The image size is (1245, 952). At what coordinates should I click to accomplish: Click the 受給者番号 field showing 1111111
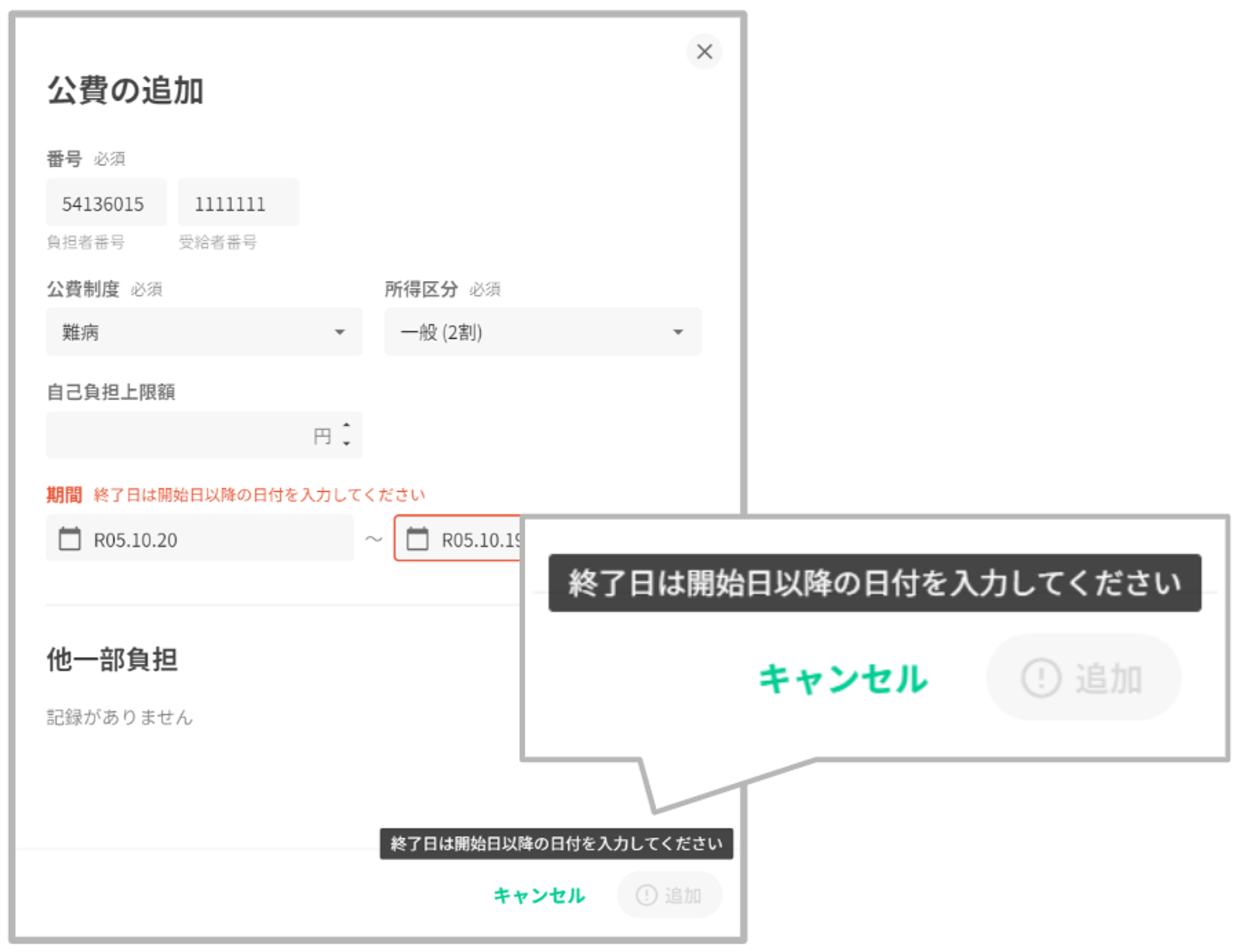238,204
